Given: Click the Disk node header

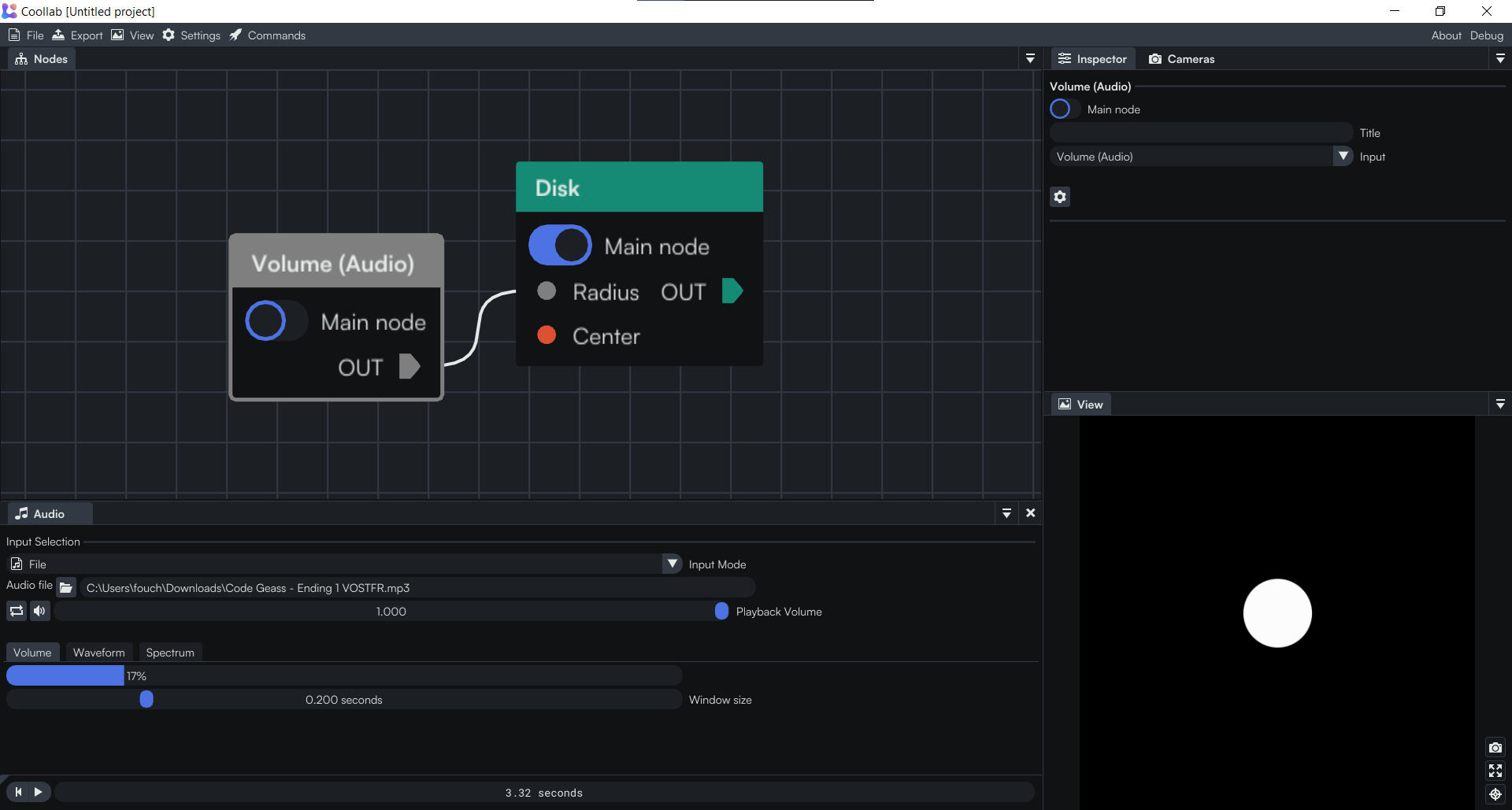Looking at the screenshot, I should point(639,187).
